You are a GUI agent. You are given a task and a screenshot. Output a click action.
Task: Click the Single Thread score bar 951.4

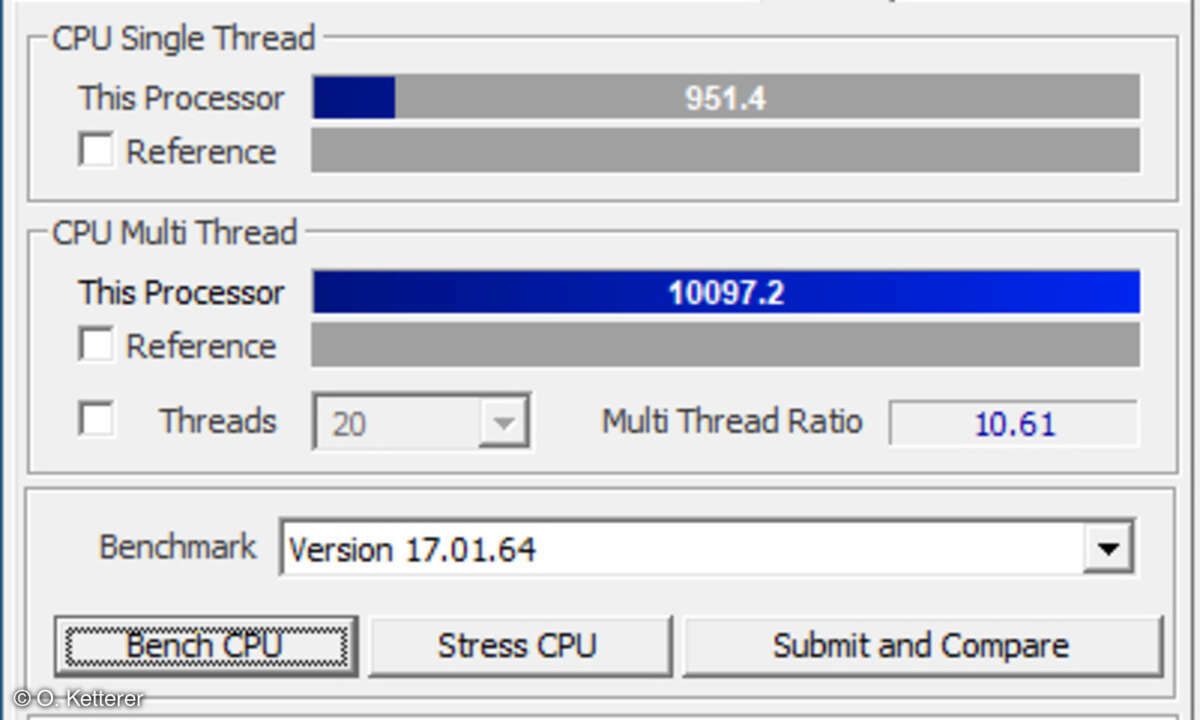[x=726, y=97]
